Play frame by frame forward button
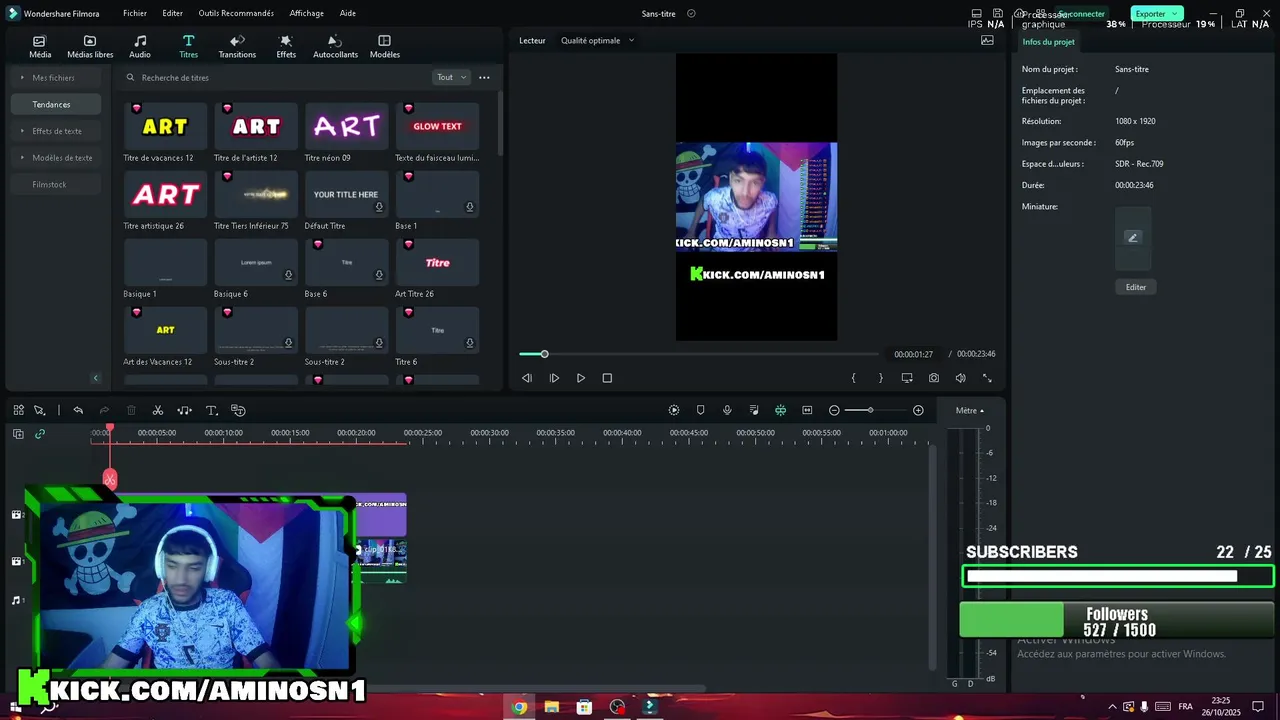 coord(554,378)
